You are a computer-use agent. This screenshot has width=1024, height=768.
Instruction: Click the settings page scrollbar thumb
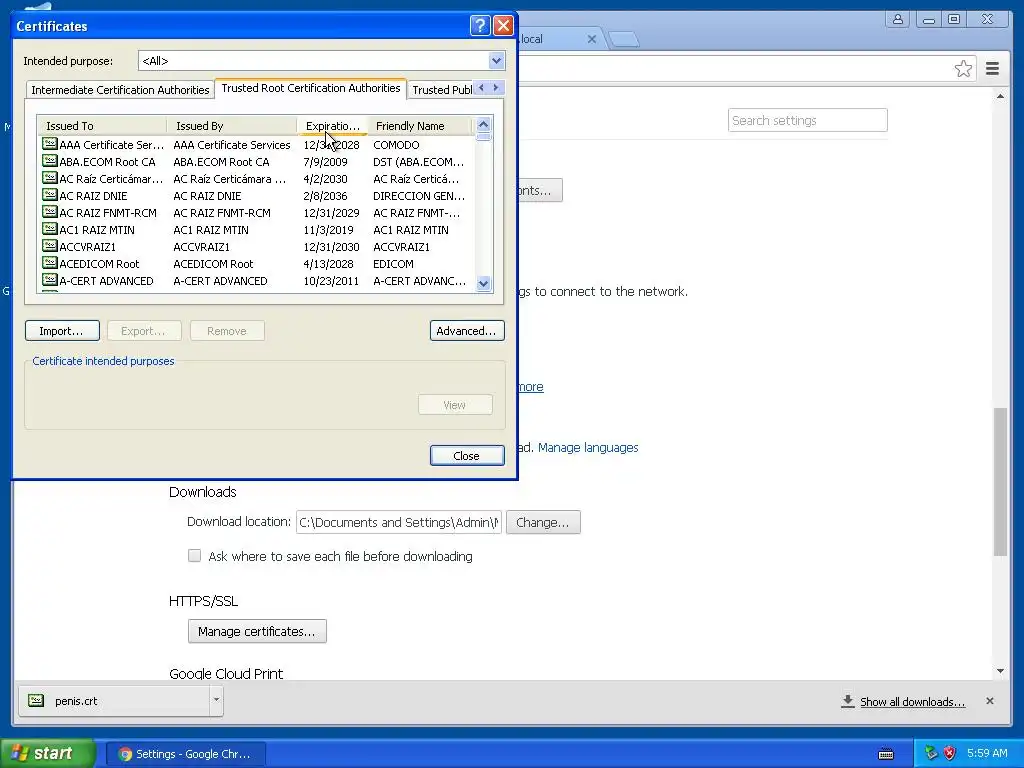[1000, 481]
